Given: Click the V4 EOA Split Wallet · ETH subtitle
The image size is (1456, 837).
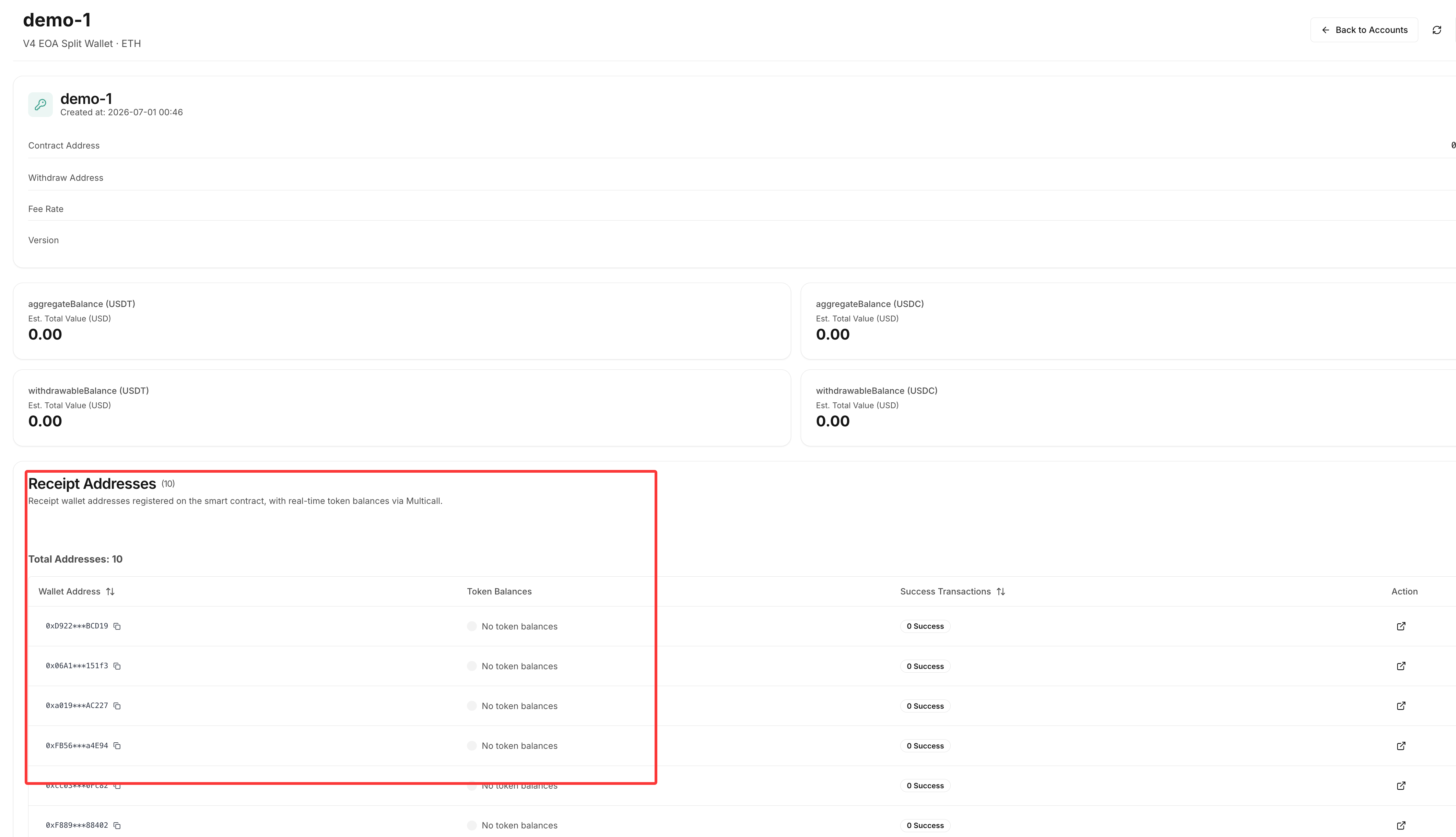Looking at the screenshot, I should (x=82, y=44).
